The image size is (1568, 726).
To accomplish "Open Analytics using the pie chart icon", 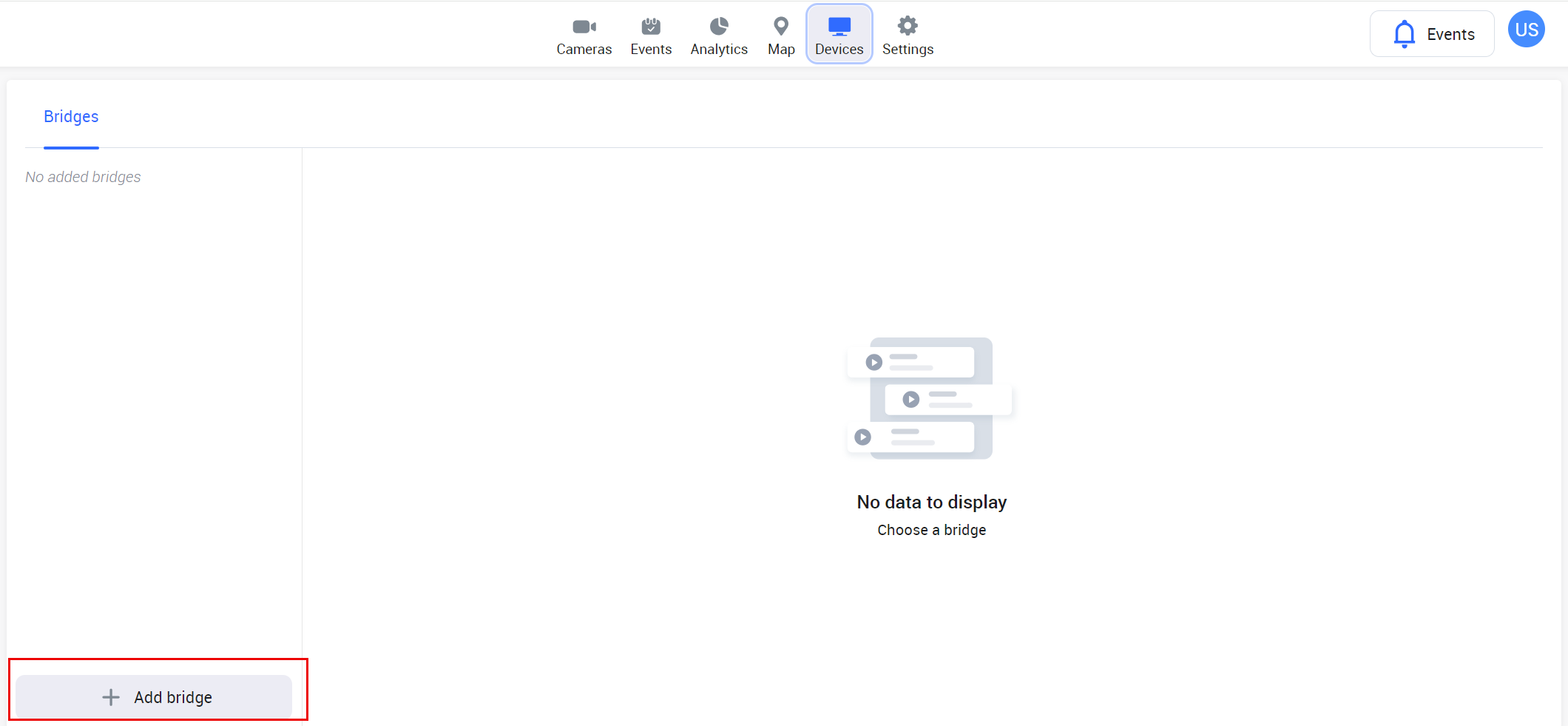I will [x=719, y=27].
